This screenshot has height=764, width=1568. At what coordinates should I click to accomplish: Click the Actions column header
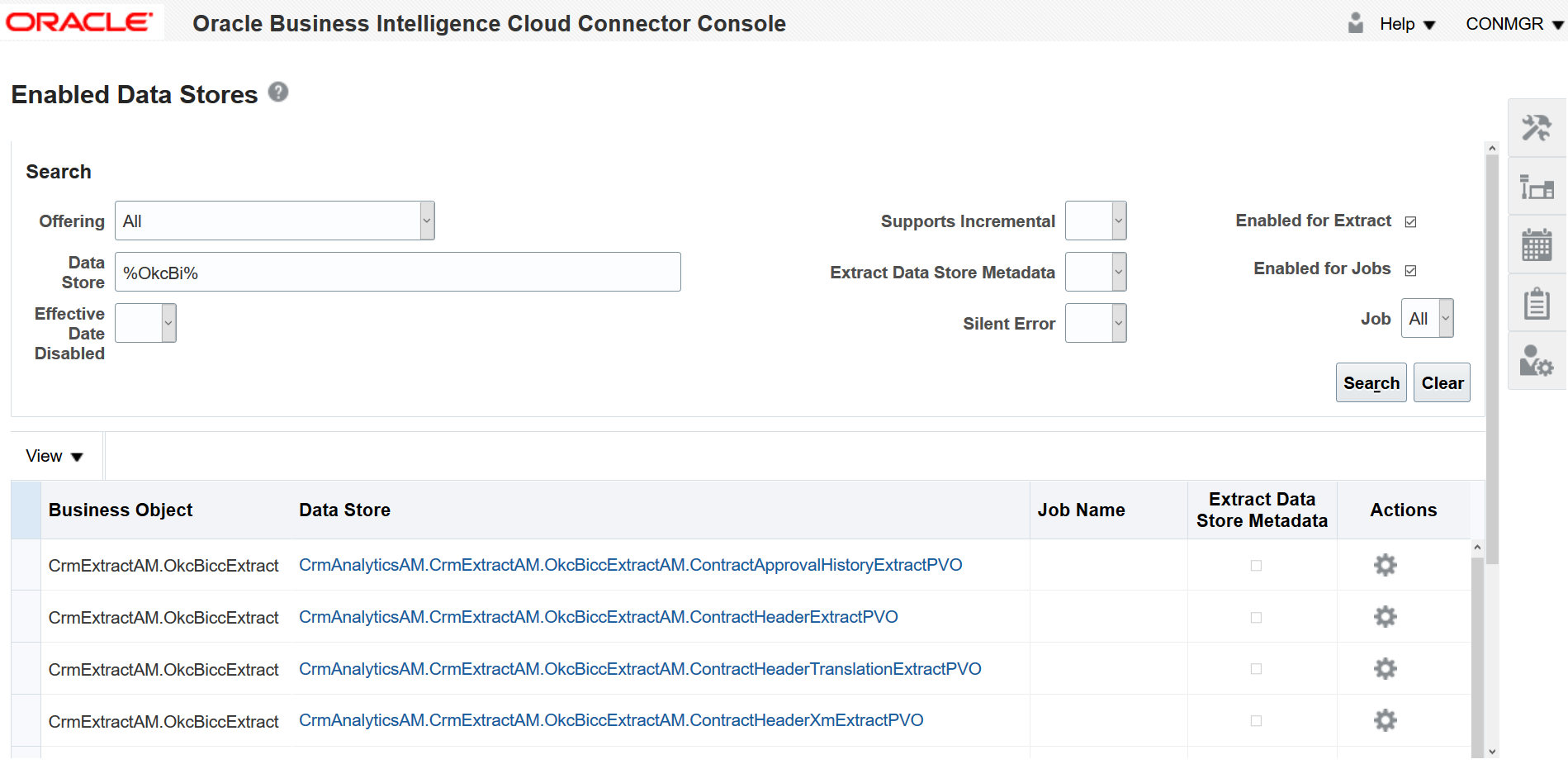pyautogui.click(x=1403, y=510)
